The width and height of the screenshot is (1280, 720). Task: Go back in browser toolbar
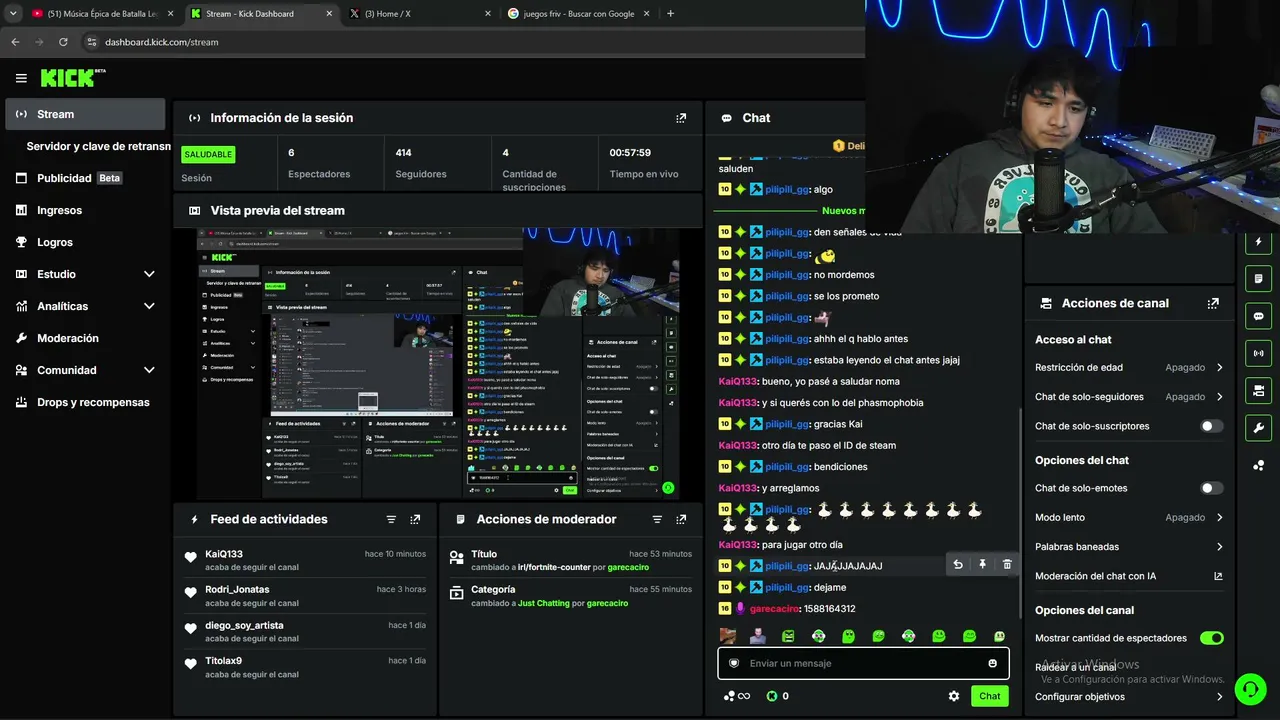point(15,42)
